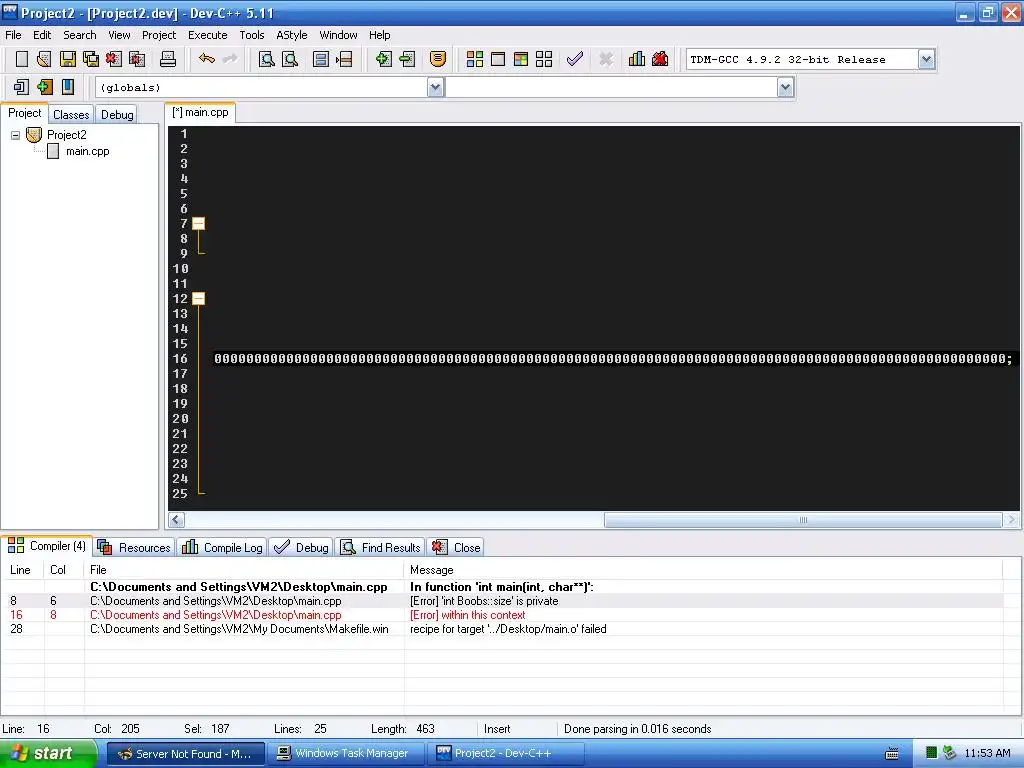Click the Redo arrow toolbar icon

click(x=230, y=59)
